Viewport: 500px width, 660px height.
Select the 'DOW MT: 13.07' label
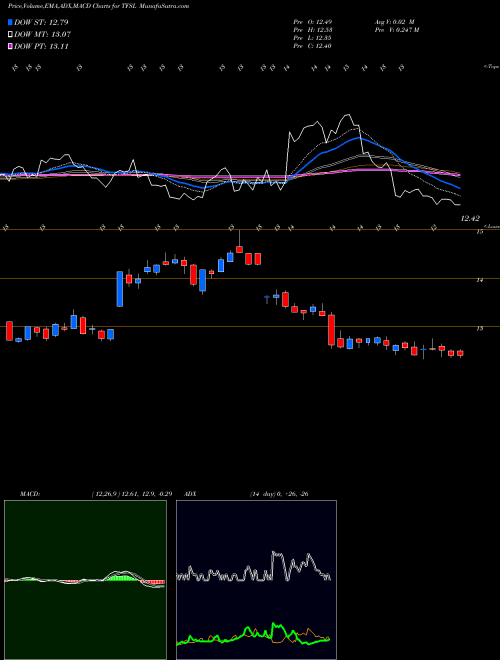pos(43,35)
